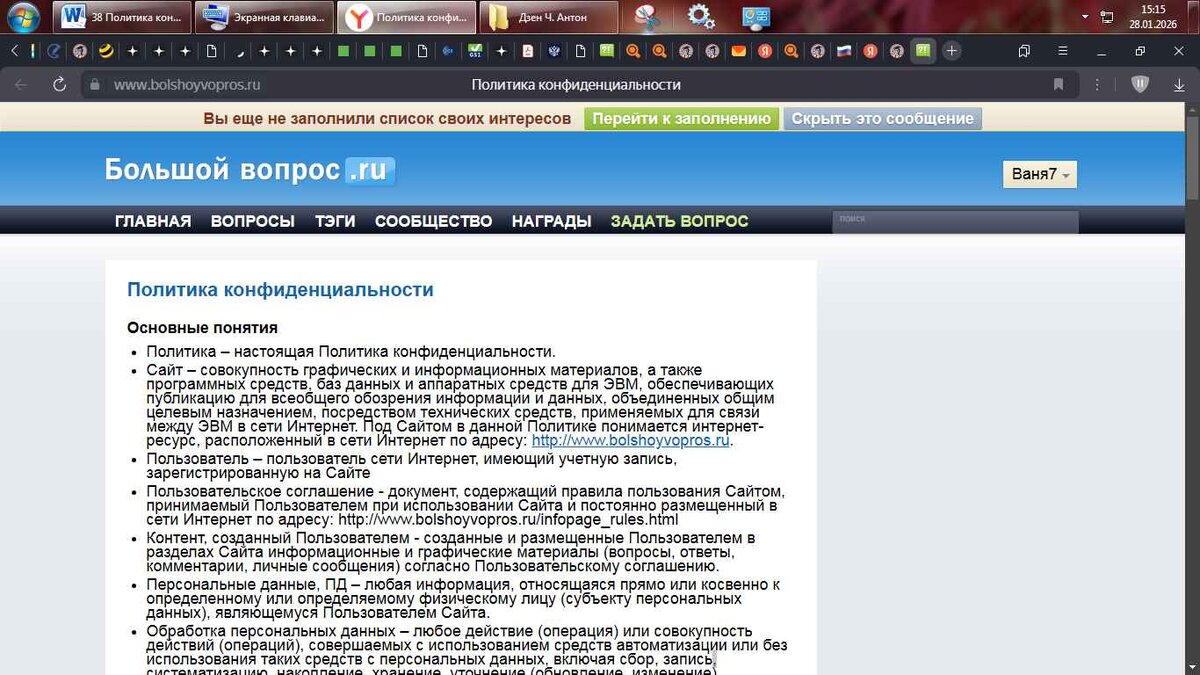Open the control panel icon on the taskbar
Viewport: 1200px width, 675px height.
coord(756,17)
